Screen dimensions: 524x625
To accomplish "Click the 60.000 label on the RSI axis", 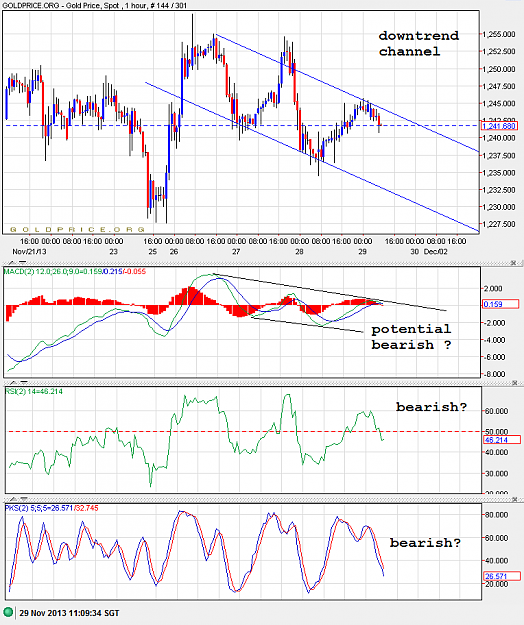I will 496,411.
